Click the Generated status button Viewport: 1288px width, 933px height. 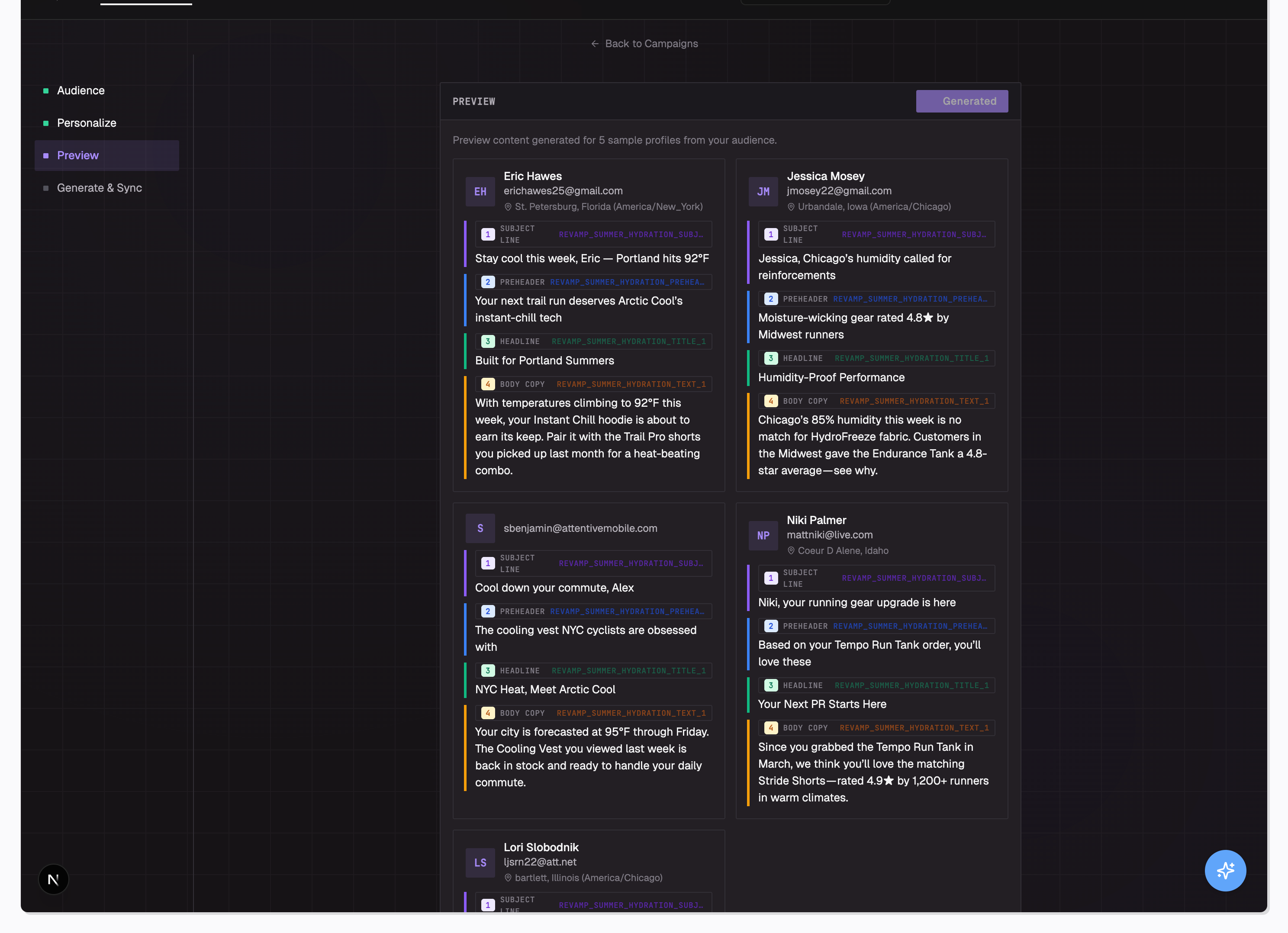tap(962, 101)
